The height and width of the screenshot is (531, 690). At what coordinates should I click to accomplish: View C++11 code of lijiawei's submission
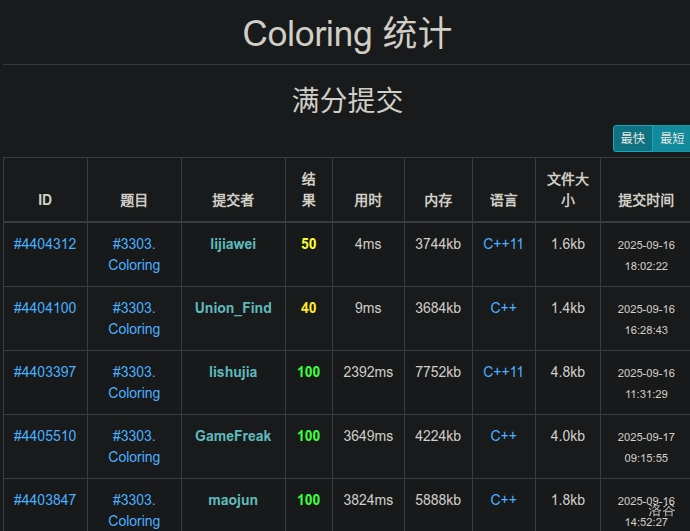pos(503,244)
